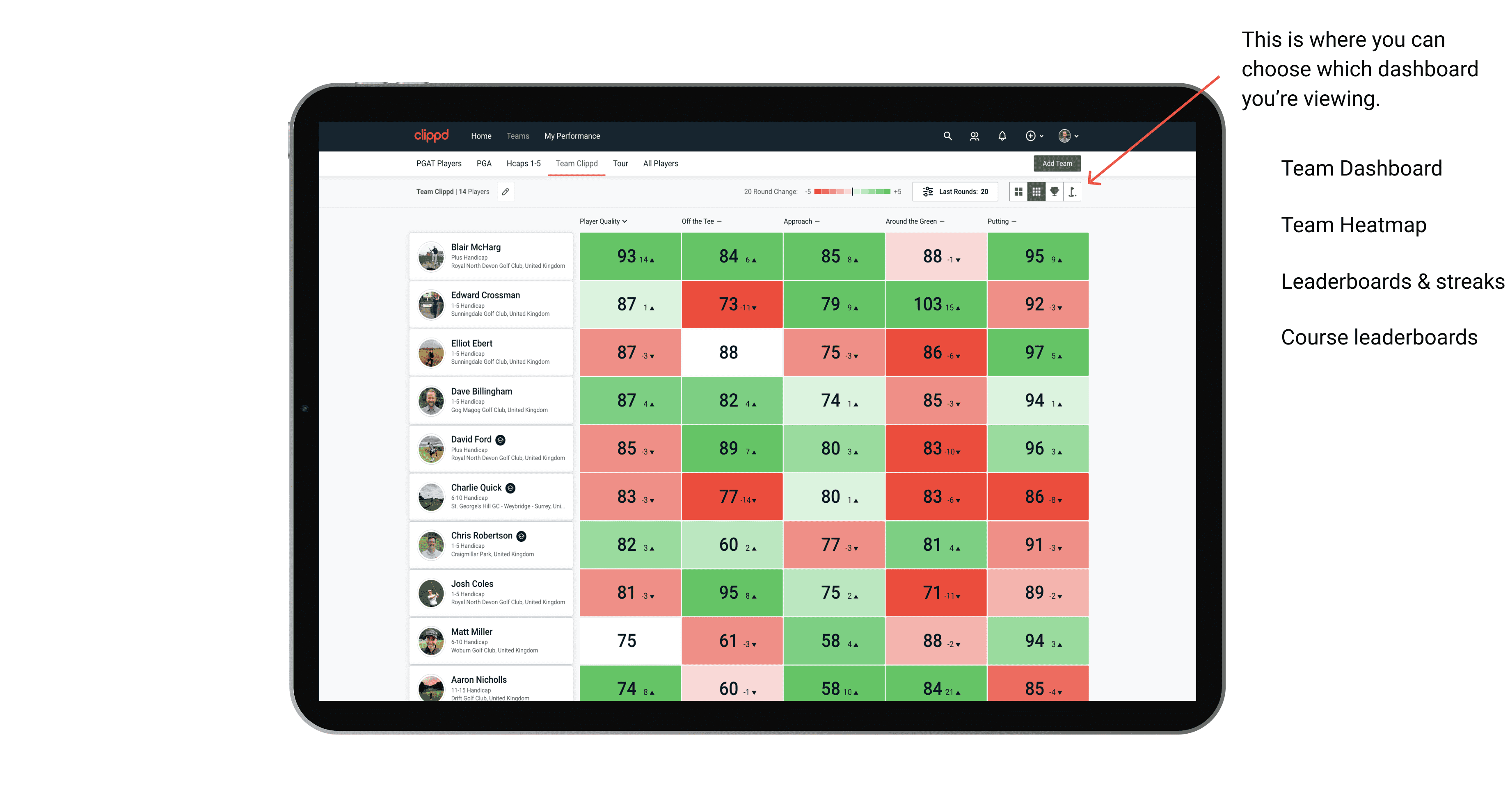Click the notifications bell icon
The height and width of the screenshot is (812, 1510).
pyautogui.click(x=1003, y=136)
